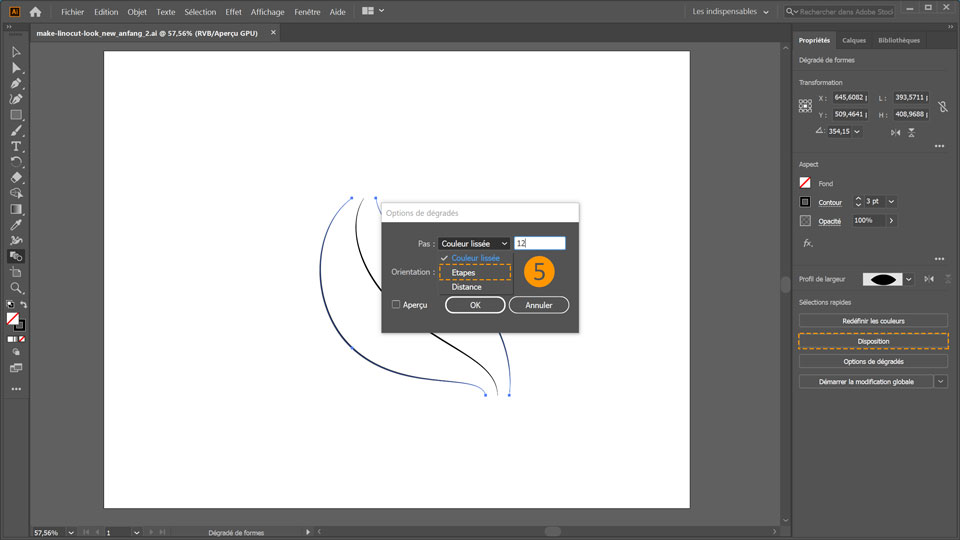Open Edit Toolbar three dots
The height and width of the screenshot is (540, 960).
tap(16, 389)
